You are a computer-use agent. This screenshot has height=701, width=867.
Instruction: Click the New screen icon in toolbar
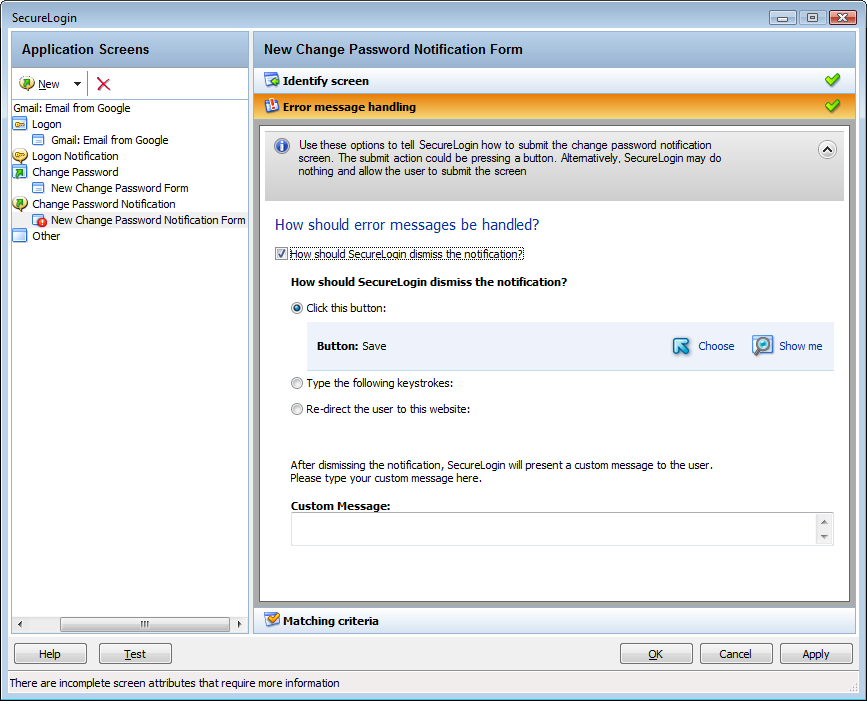[27, 83]
